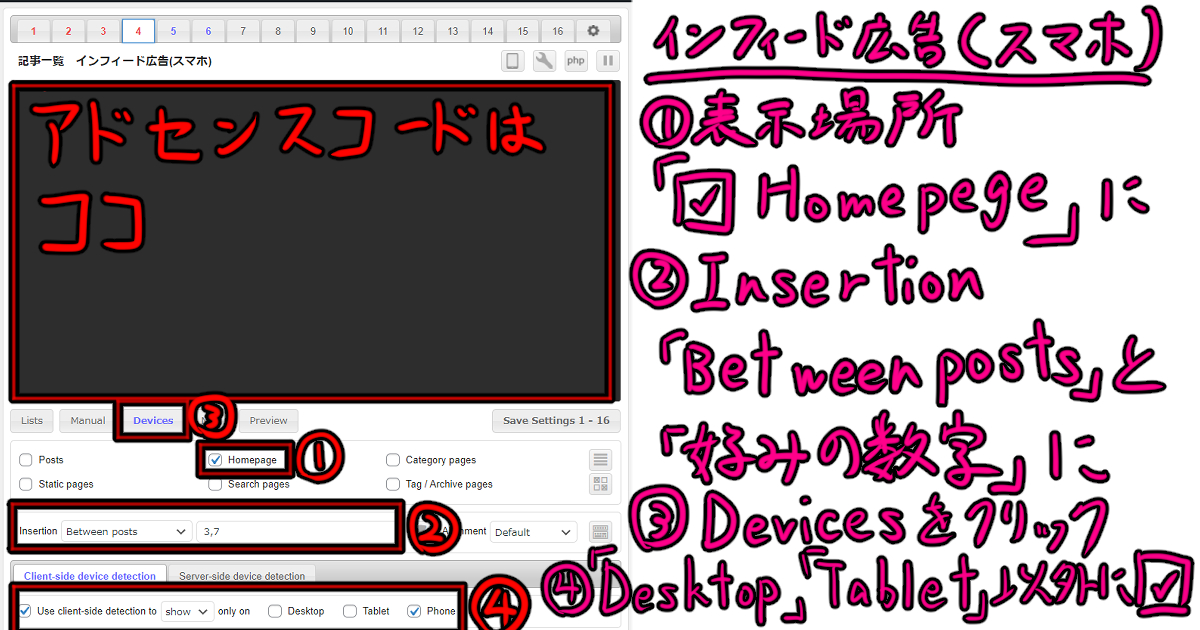Enable the Homepage checkbox
The height and width of the screenshot is (630, 1200).
(x=217, y=459)
